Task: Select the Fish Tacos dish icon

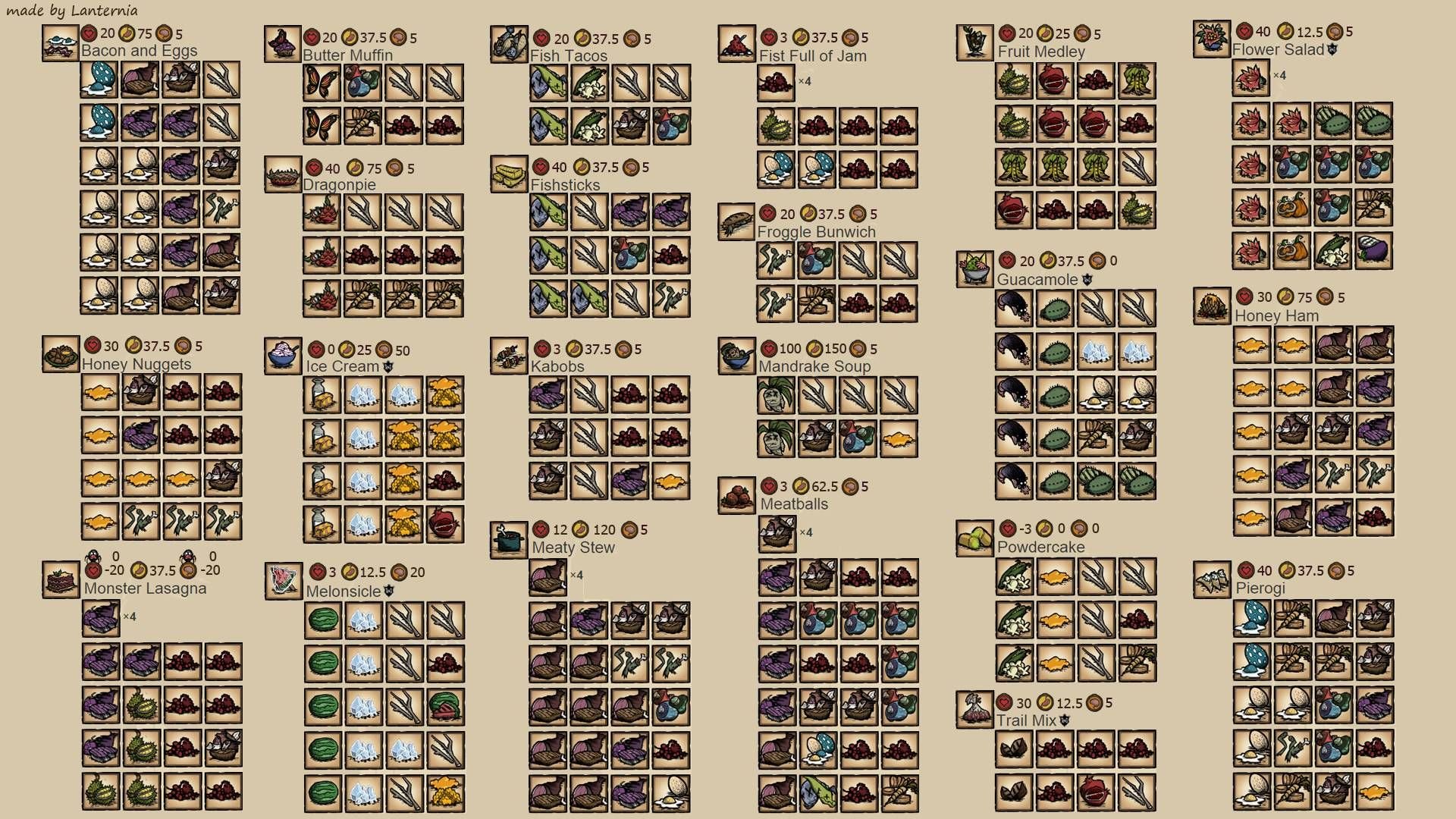Action: click(509, 44)
